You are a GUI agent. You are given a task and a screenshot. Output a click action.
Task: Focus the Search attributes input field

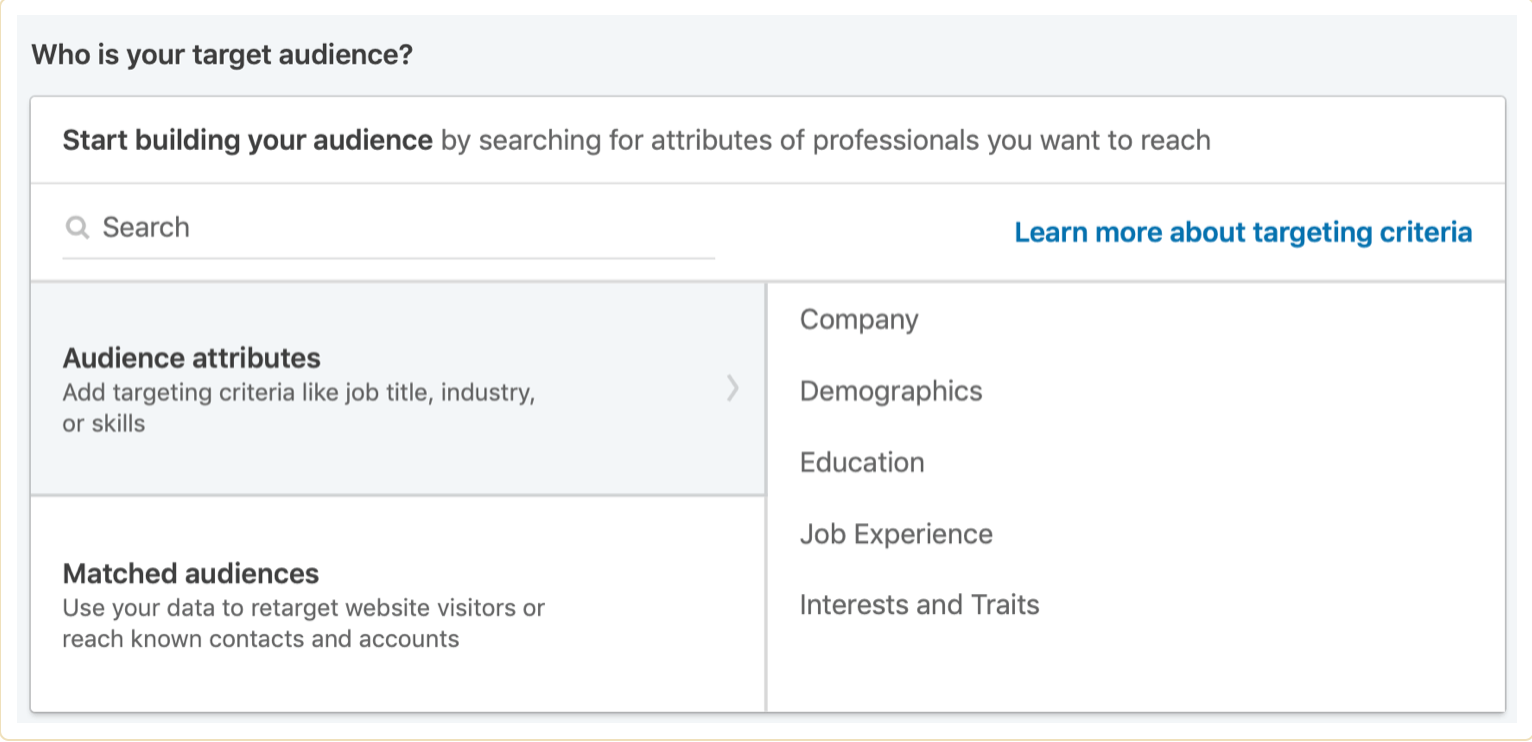tap(400, 228)
